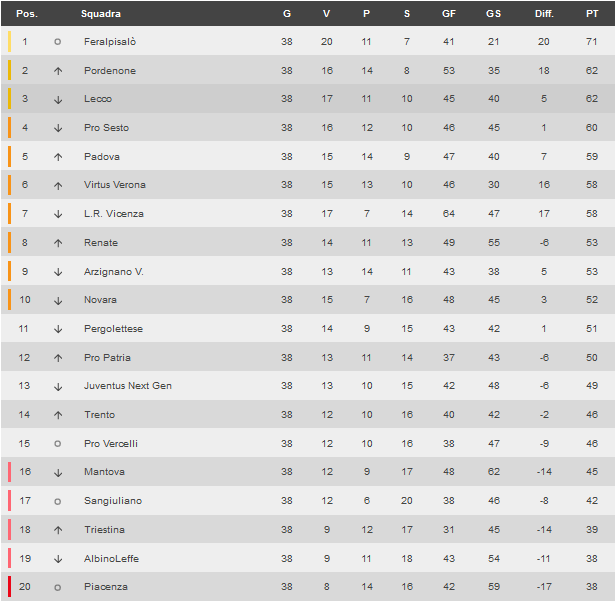The image size is (615, 603).
Task: Click the down arrow icon beside Lecco
Action: point(58,100)
